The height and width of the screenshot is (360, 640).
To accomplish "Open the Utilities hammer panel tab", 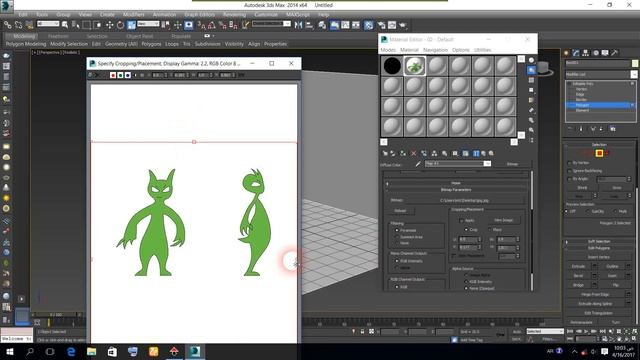I will pos(614,53).
